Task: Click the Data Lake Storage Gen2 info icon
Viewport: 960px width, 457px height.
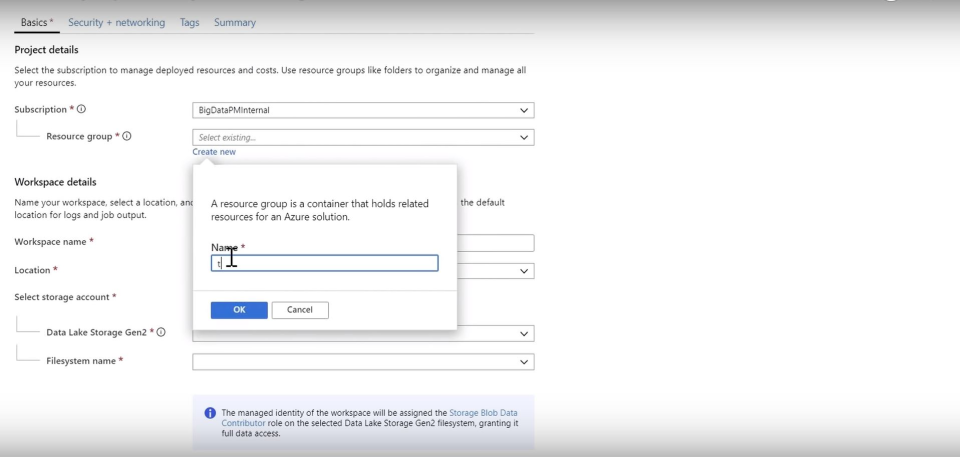Action: click(161, 332)
